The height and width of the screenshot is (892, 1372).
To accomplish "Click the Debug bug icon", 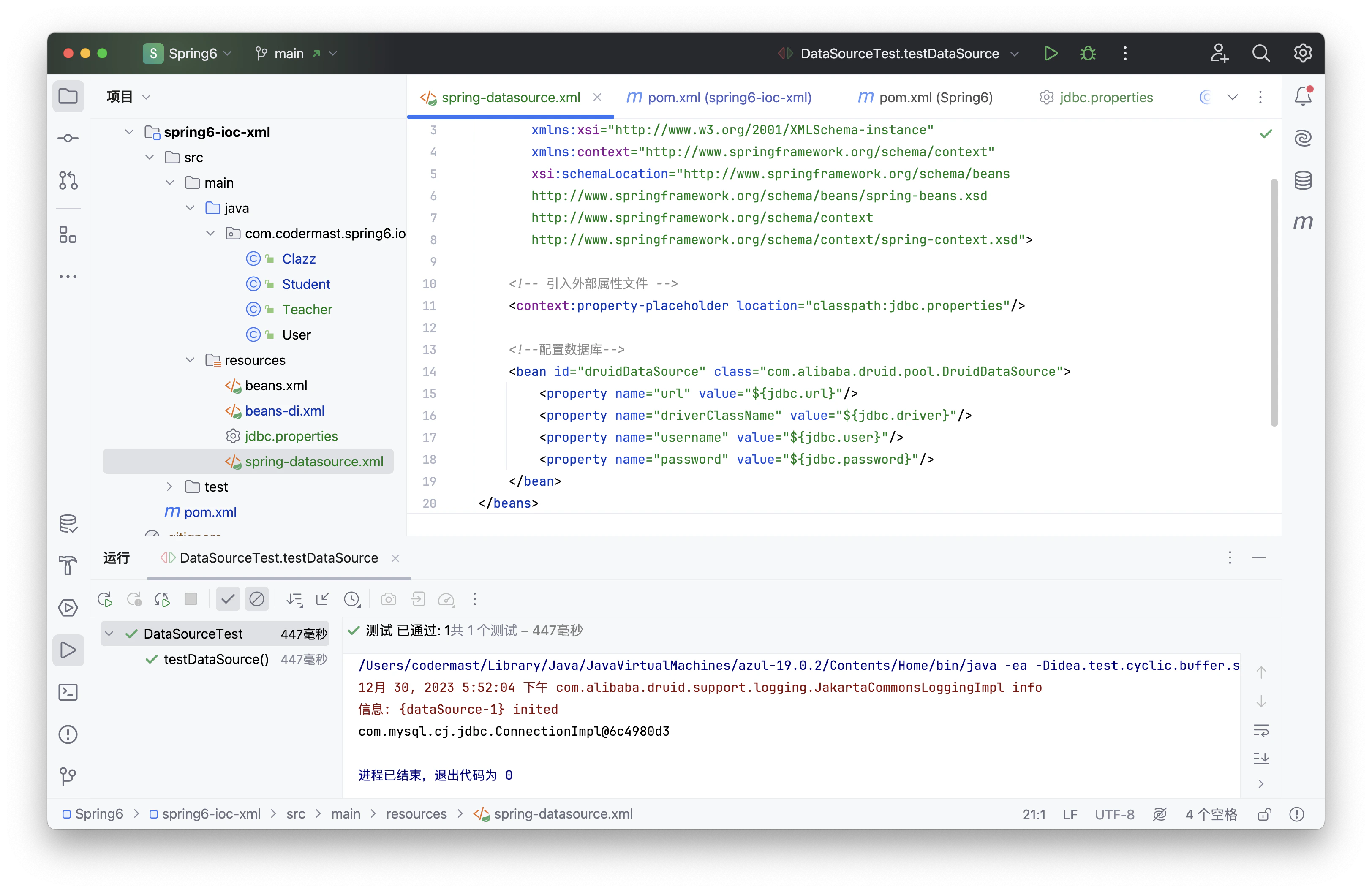I will (1088, 54).
